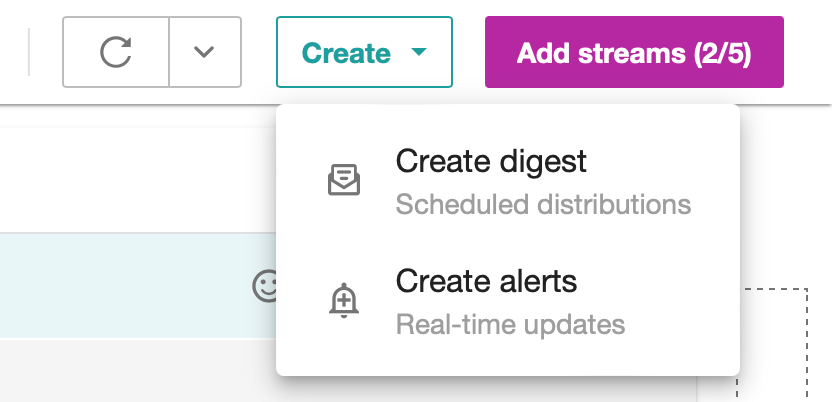Viewport: 832px width, 402px height.
Task: Click the circular arrow refresh icon
Action: tap(116, 52)
